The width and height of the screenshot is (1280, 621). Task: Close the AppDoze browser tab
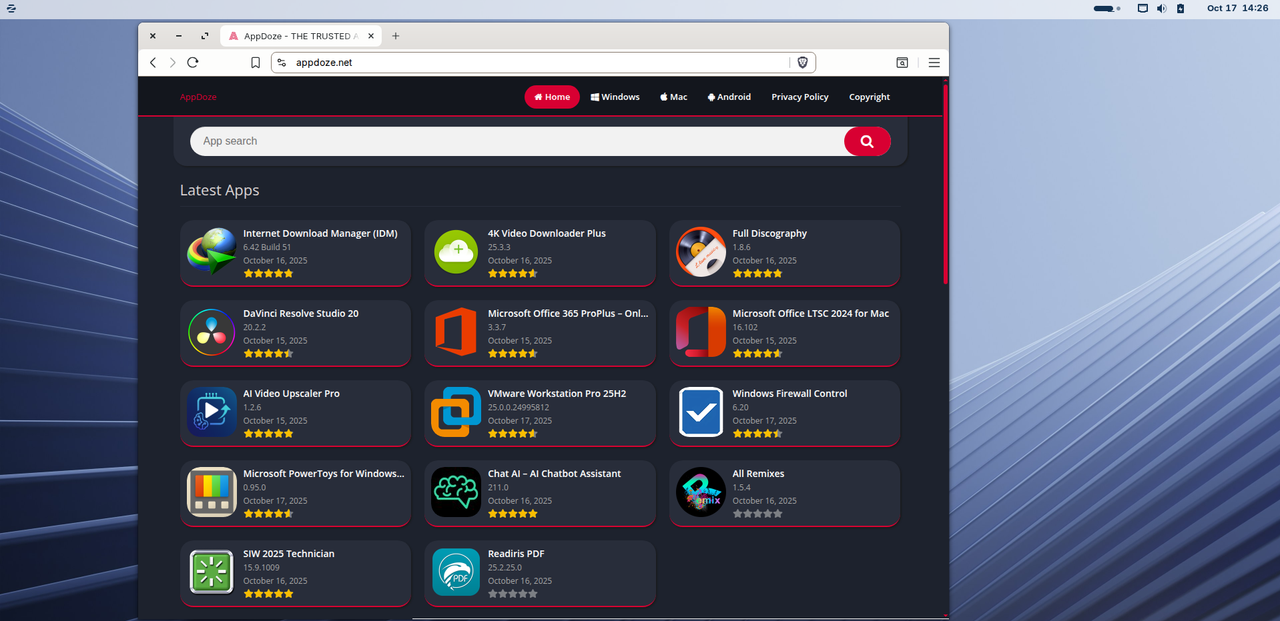pyautogui.click(x=372, y=36)
